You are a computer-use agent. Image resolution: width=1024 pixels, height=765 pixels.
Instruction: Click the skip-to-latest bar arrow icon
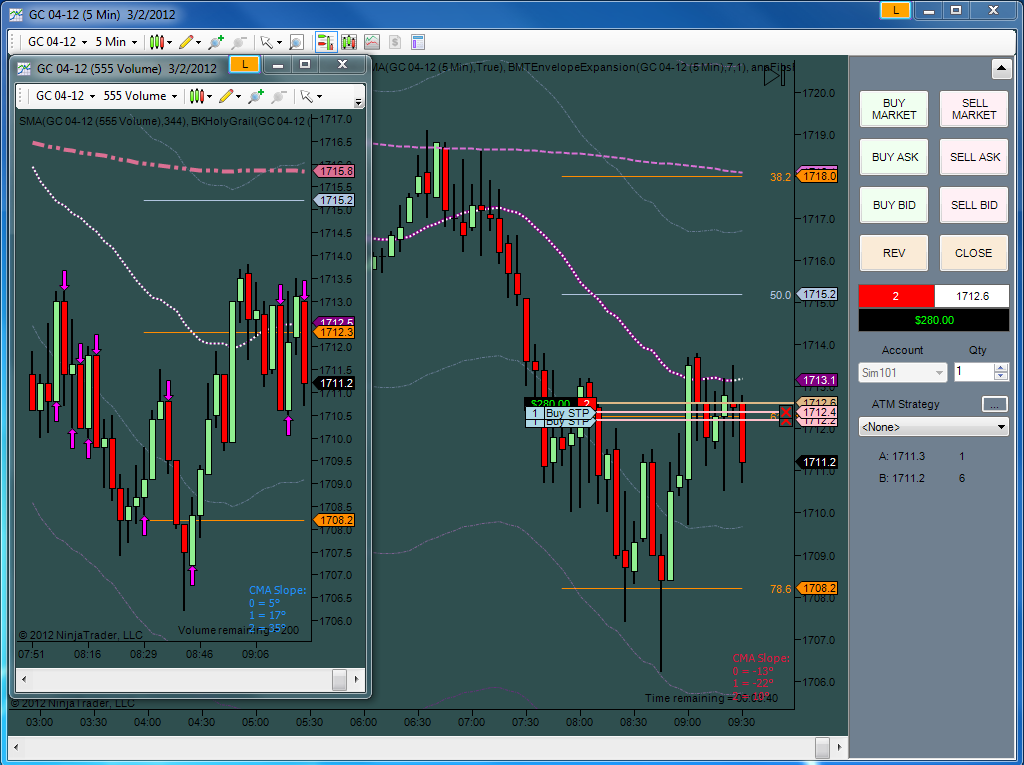tap(775, 76)
